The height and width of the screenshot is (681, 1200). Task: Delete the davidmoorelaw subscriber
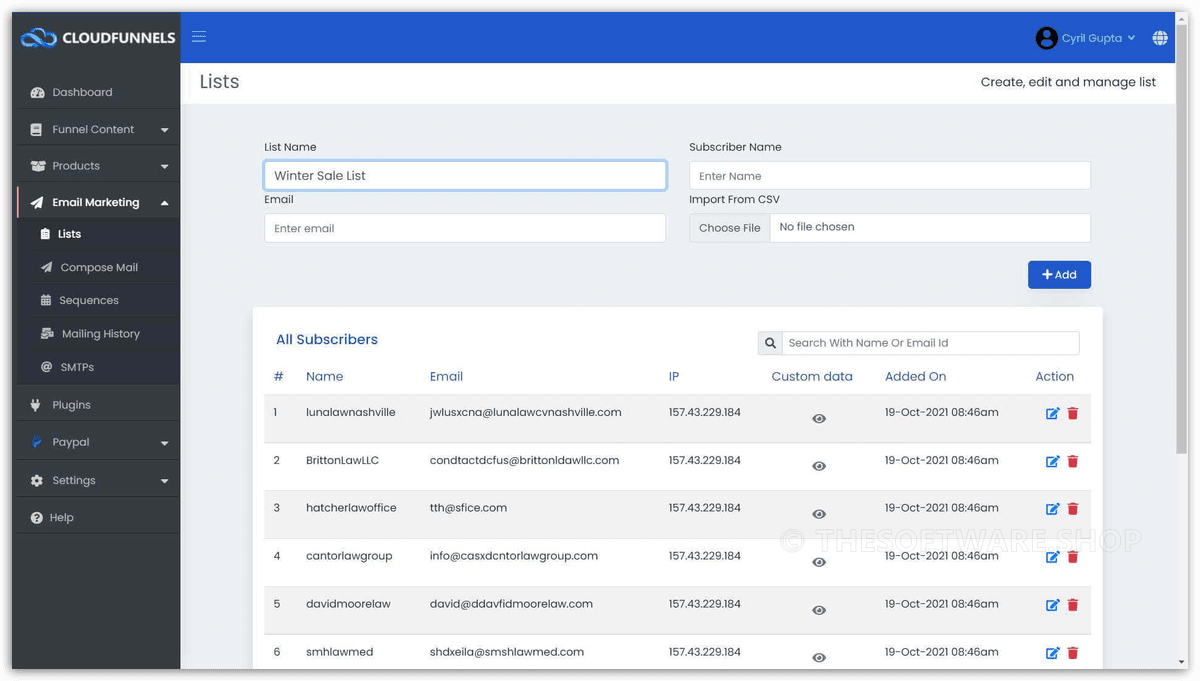(x=1073, y=605)
